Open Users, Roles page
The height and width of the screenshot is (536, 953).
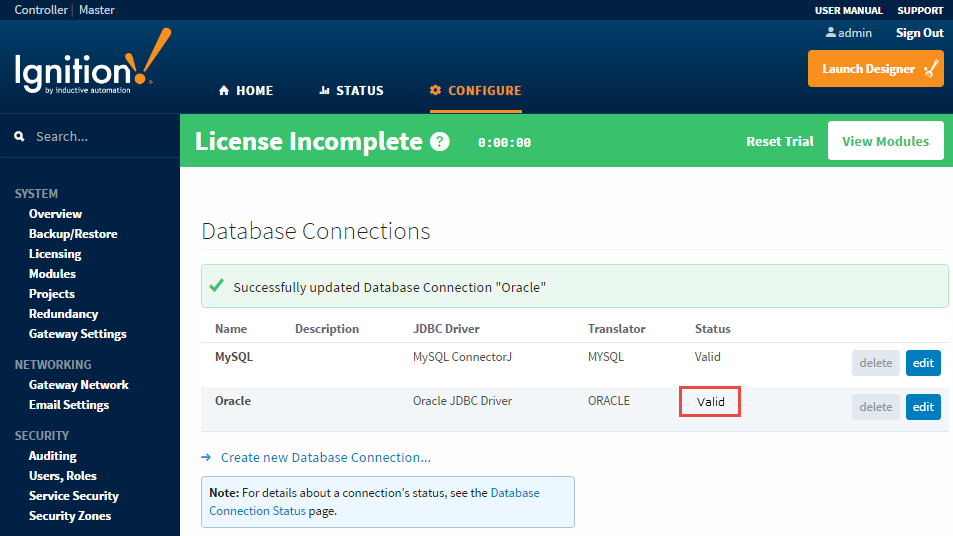[x=63, y=476]
